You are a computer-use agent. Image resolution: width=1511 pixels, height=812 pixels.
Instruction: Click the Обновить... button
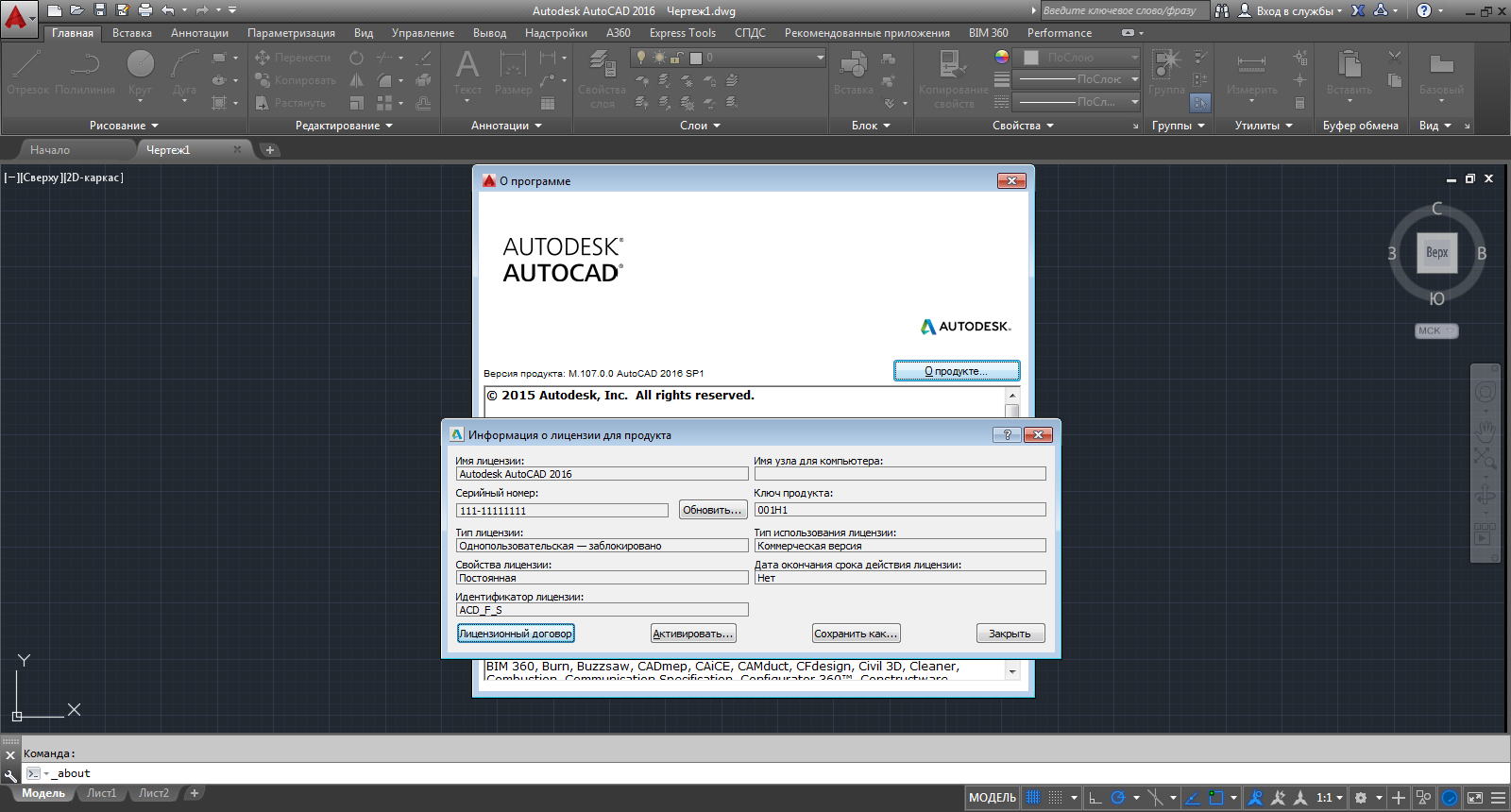coord(713,510)
